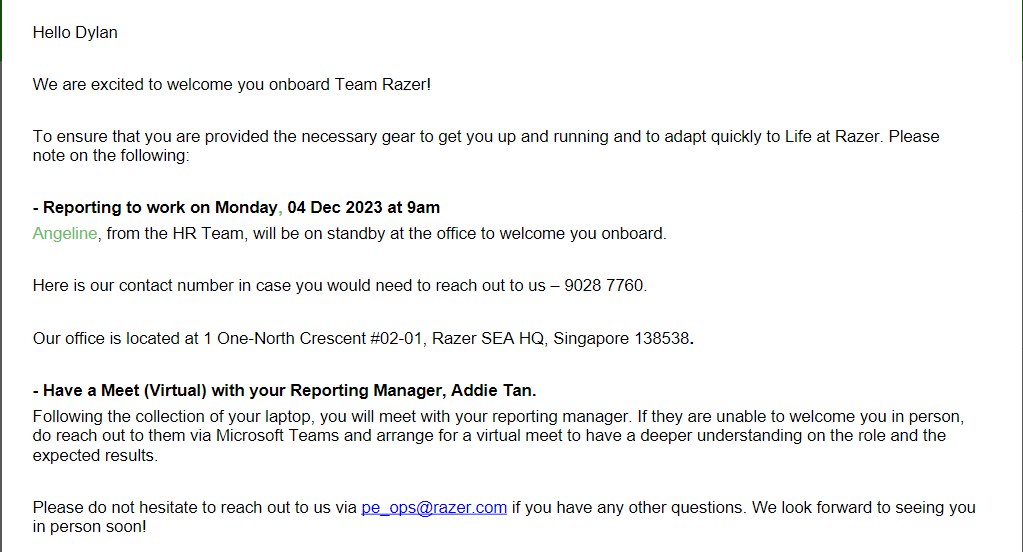Click the words Razer SEA HQ

[488, 339]
